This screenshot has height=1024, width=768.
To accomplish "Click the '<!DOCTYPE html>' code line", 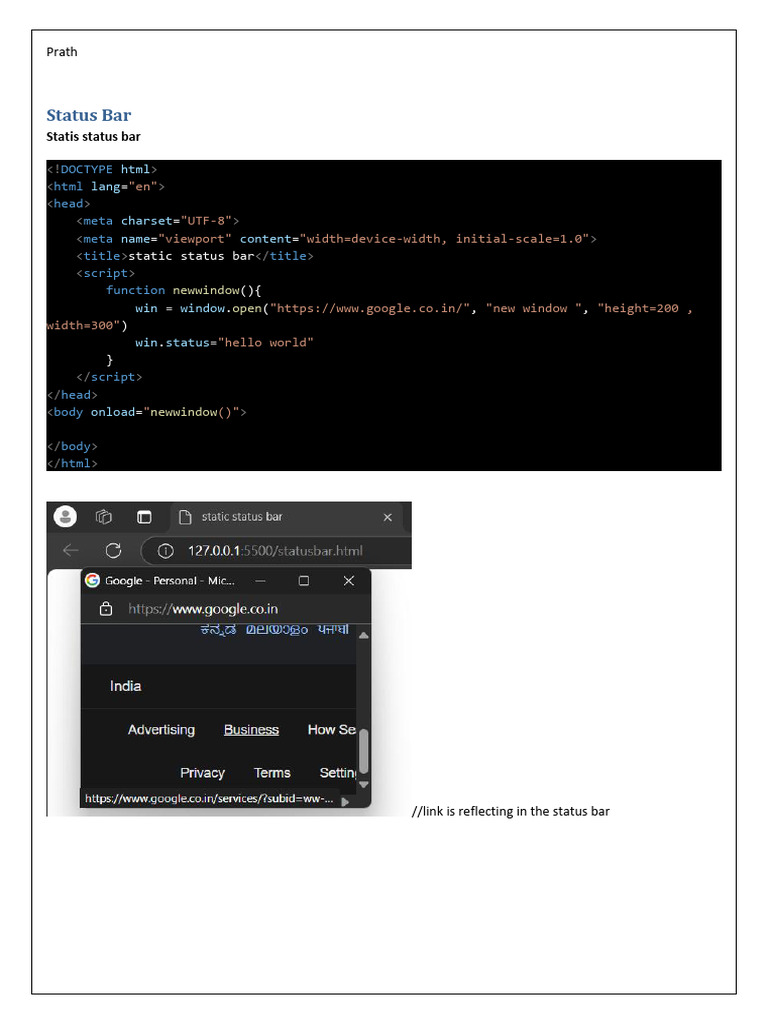I will coord(102,170).
